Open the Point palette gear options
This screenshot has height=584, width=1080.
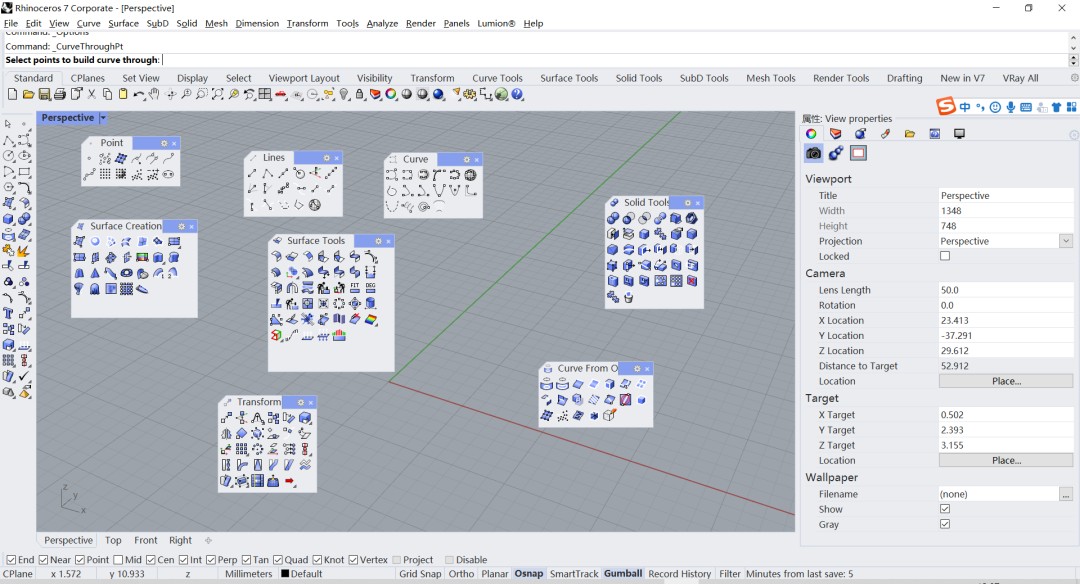coord(164,143)
